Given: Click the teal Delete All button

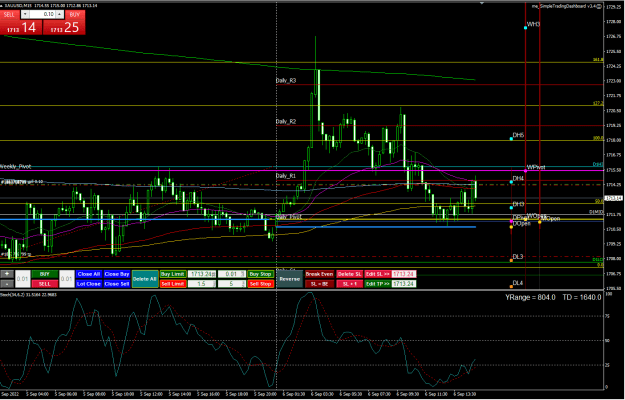Looking at the screenshot, I should pyautogui.click(x=145, y=279).
